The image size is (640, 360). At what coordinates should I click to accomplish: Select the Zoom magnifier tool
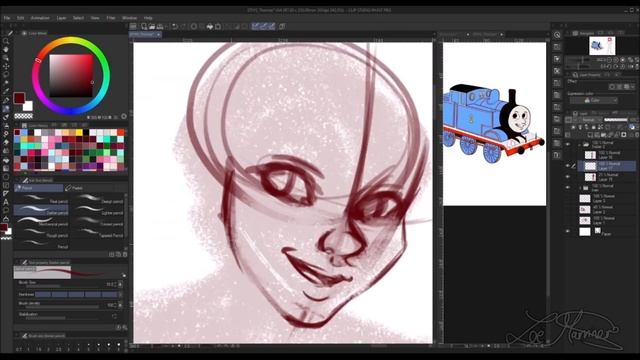coord(6,41)
